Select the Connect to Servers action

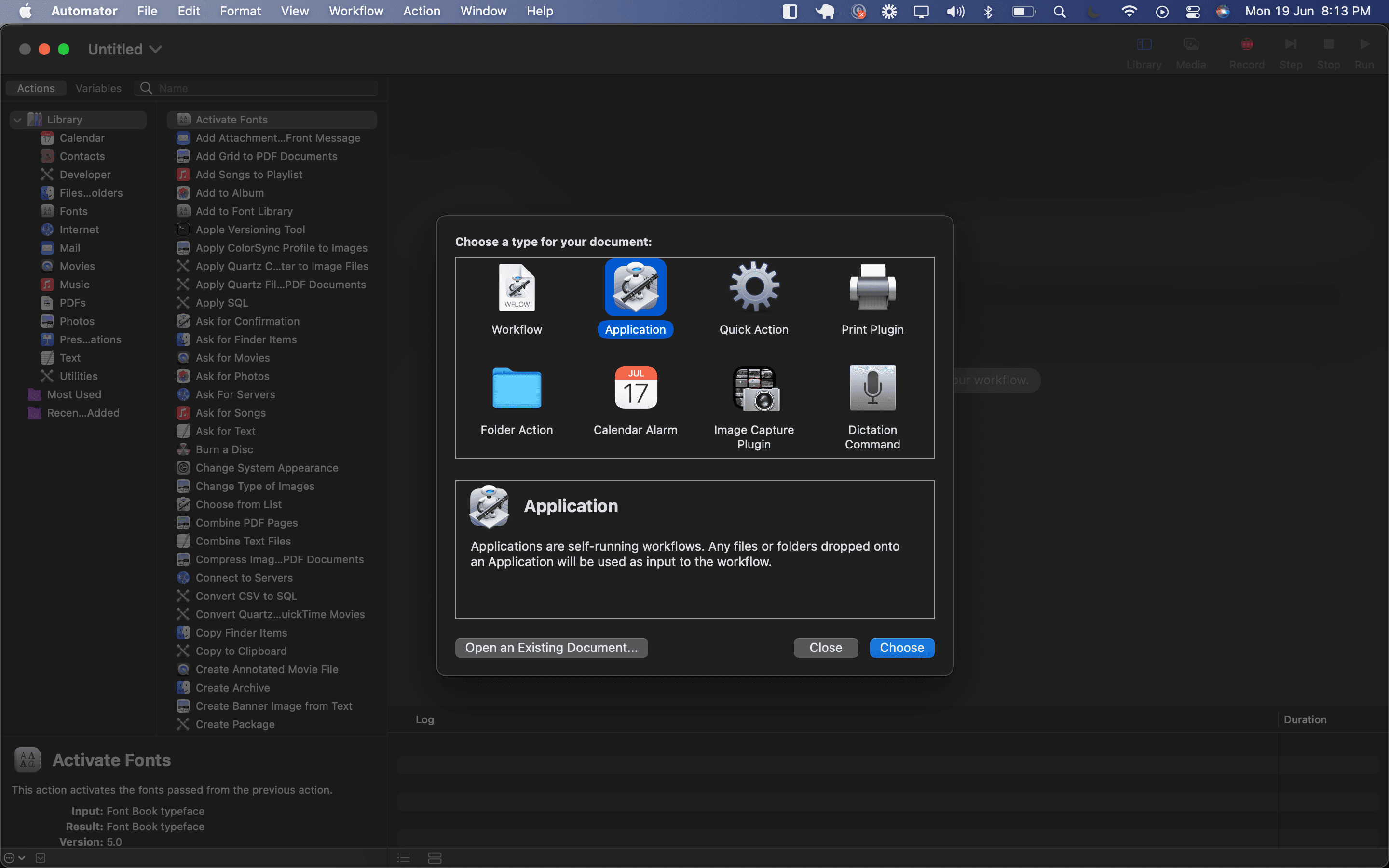(272, 578)
